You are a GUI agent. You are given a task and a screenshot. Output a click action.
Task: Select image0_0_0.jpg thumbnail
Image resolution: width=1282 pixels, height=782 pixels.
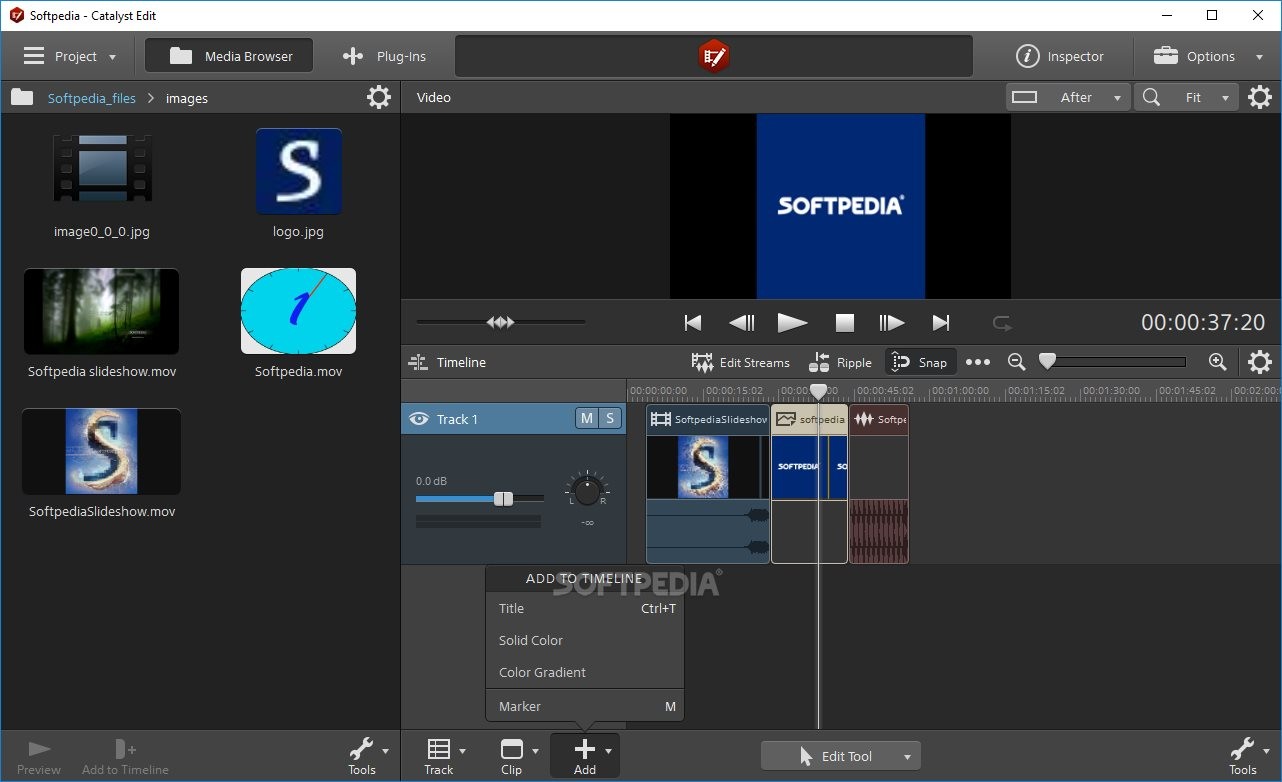click(102, 170)
